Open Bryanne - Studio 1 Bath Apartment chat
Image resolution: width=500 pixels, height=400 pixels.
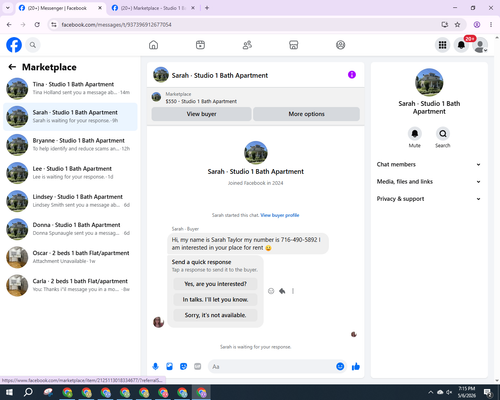click(70, 145)
